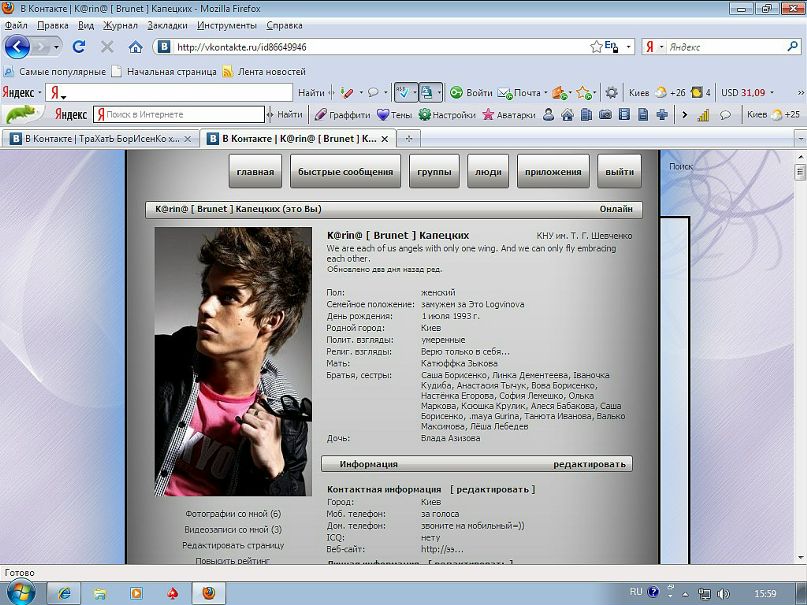Open Фотографии со мной (6)

pos(233,514)
